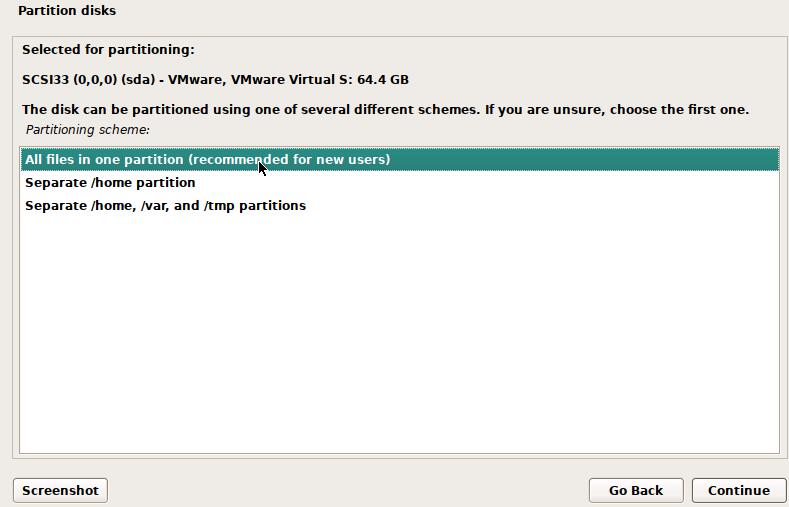Choose Separate /home partition scheme
This screenshot has width=789, height=507.
(x=110, y=183)
